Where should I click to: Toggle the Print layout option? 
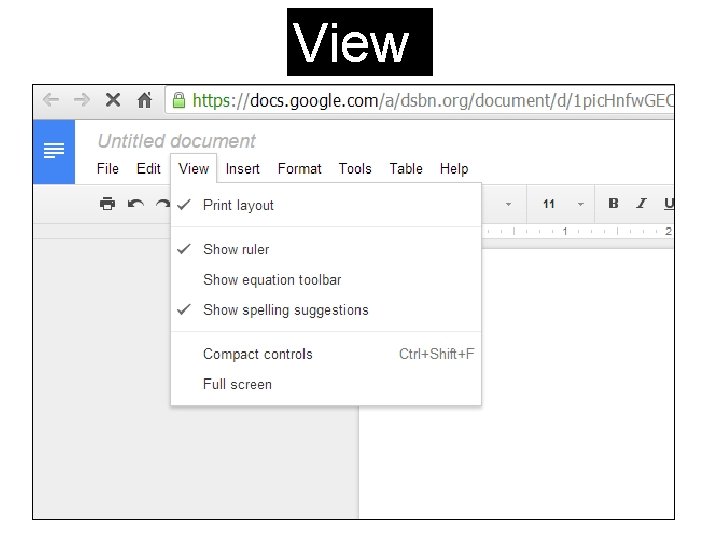[326, 205]
